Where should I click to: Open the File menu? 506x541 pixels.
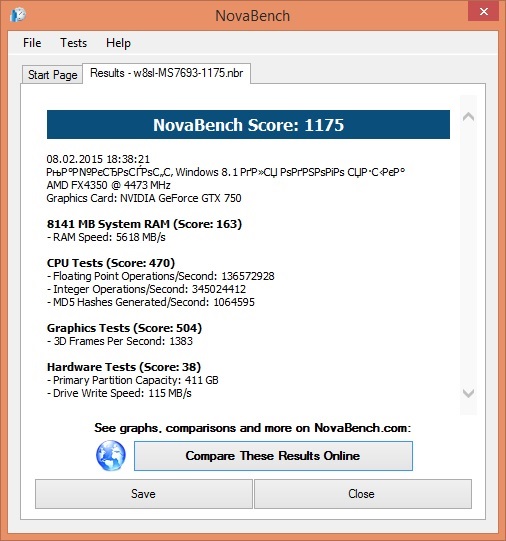click(32, 43)
